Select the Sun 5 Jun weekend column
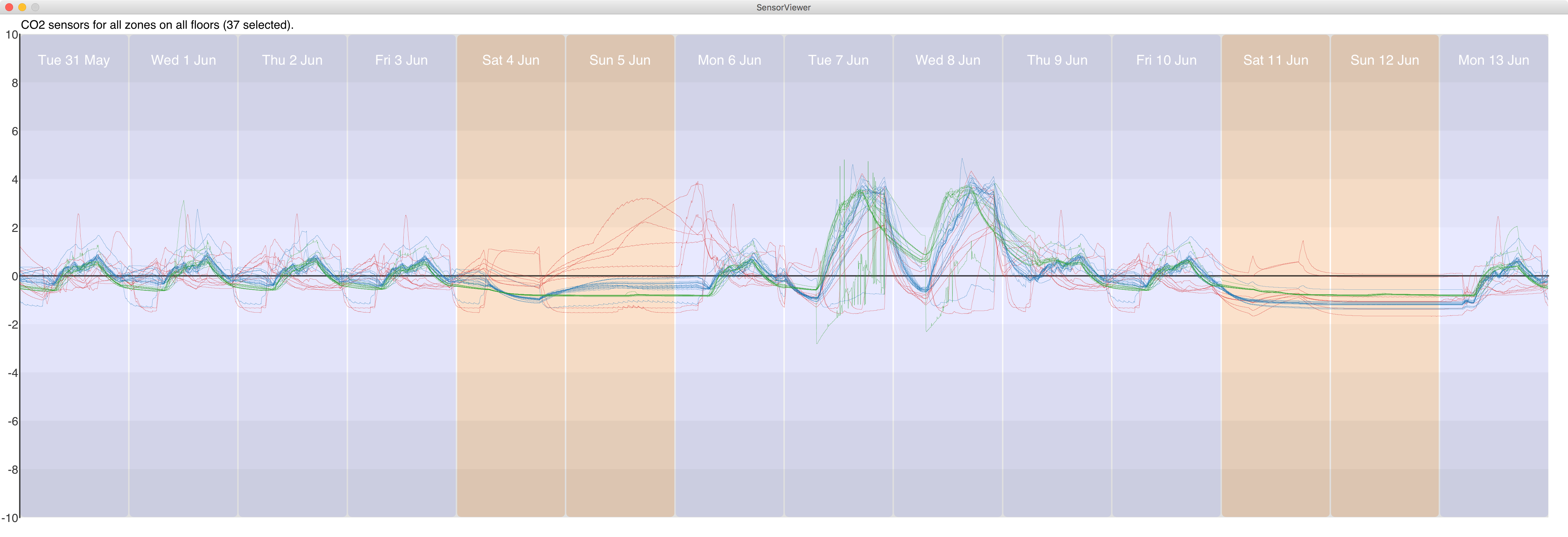The image size is (1568, 537). pyautogui.click(x=620, y=275)
